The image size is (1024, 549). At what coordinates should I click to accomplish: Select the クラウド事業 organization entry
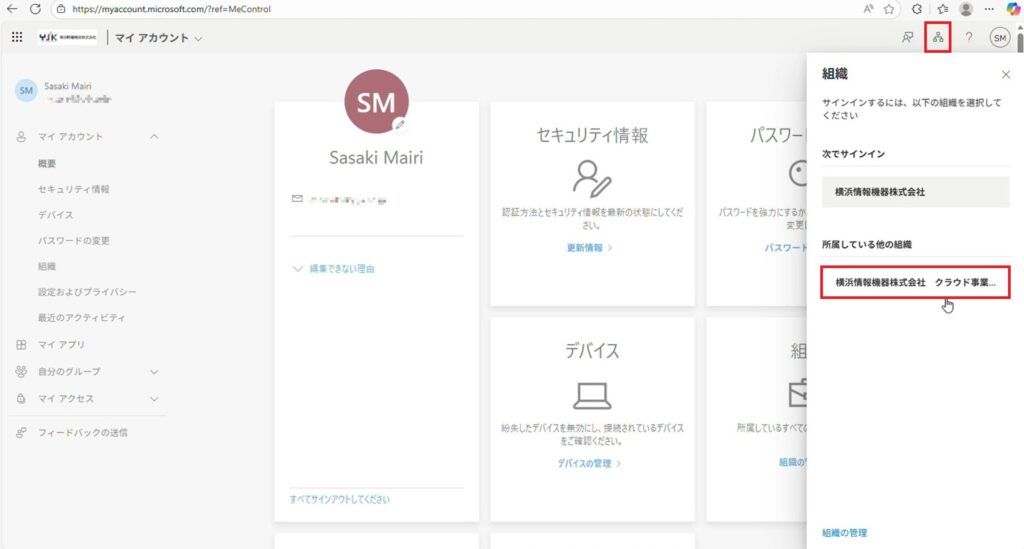click(914, 283)
